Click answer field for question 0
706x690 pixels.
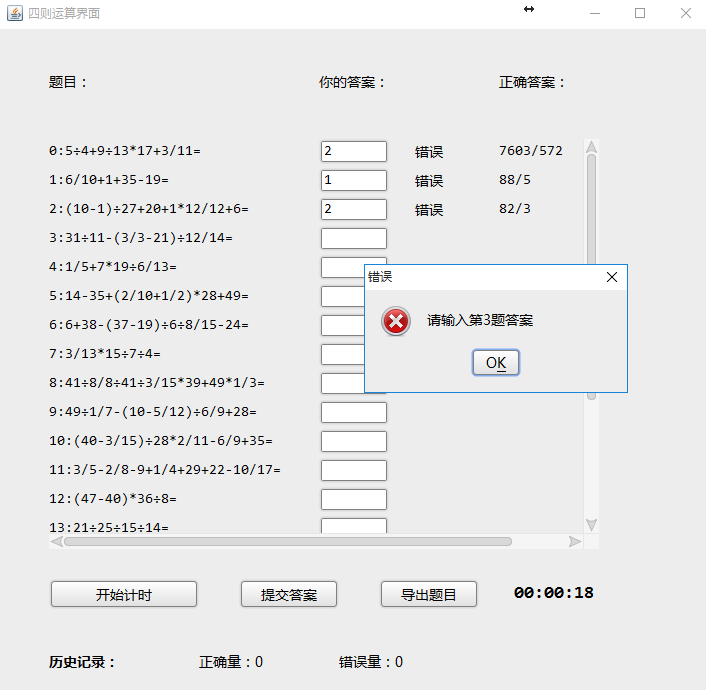tap(354, 151)
